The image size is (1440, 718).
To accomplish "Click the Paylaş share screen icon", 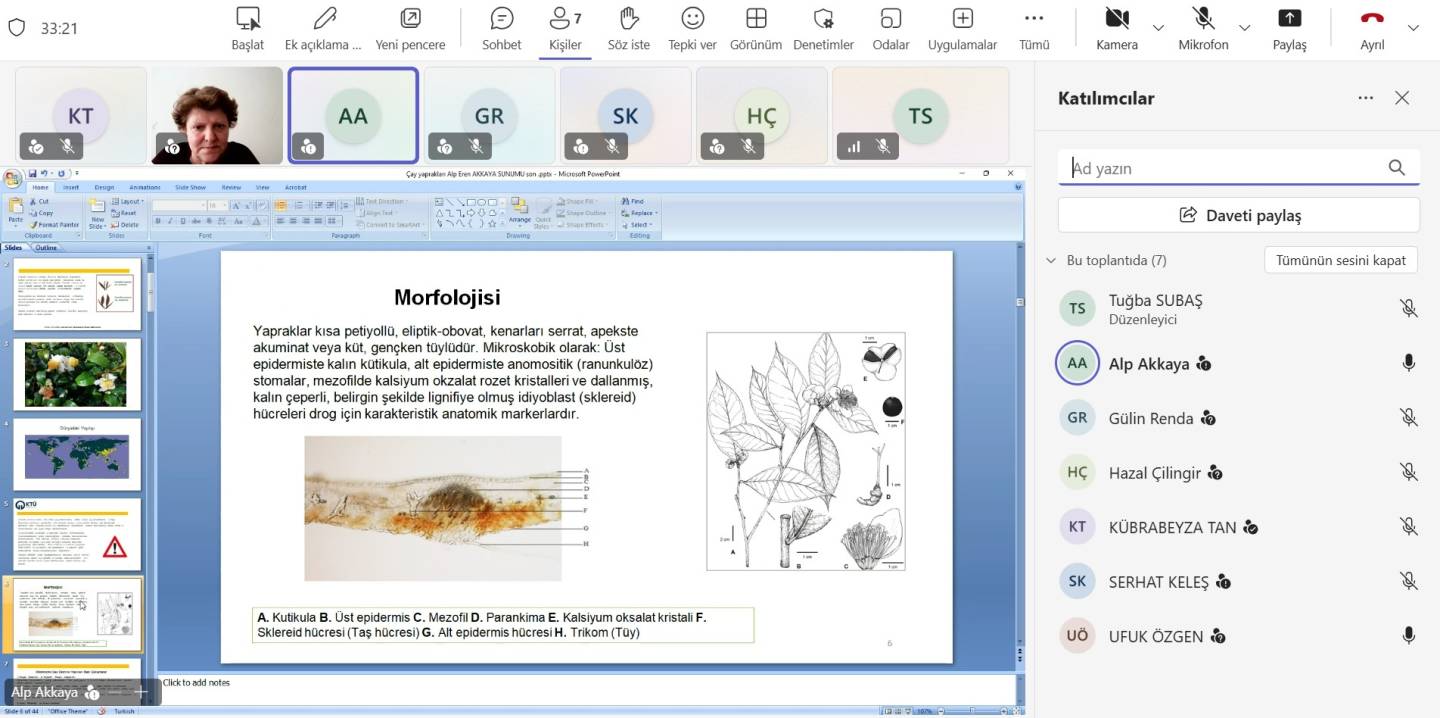I will [x=1289, y=19].
